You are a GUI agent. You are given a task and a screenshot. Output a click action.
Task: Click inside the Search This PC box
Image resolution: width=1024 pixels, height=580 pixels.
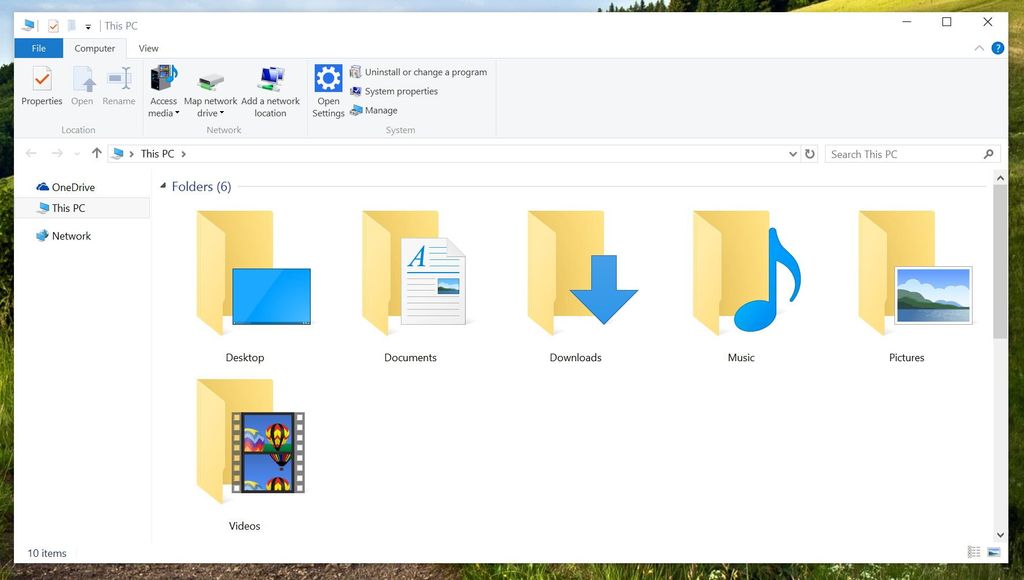pyautogui.click(x=900, y=153)
